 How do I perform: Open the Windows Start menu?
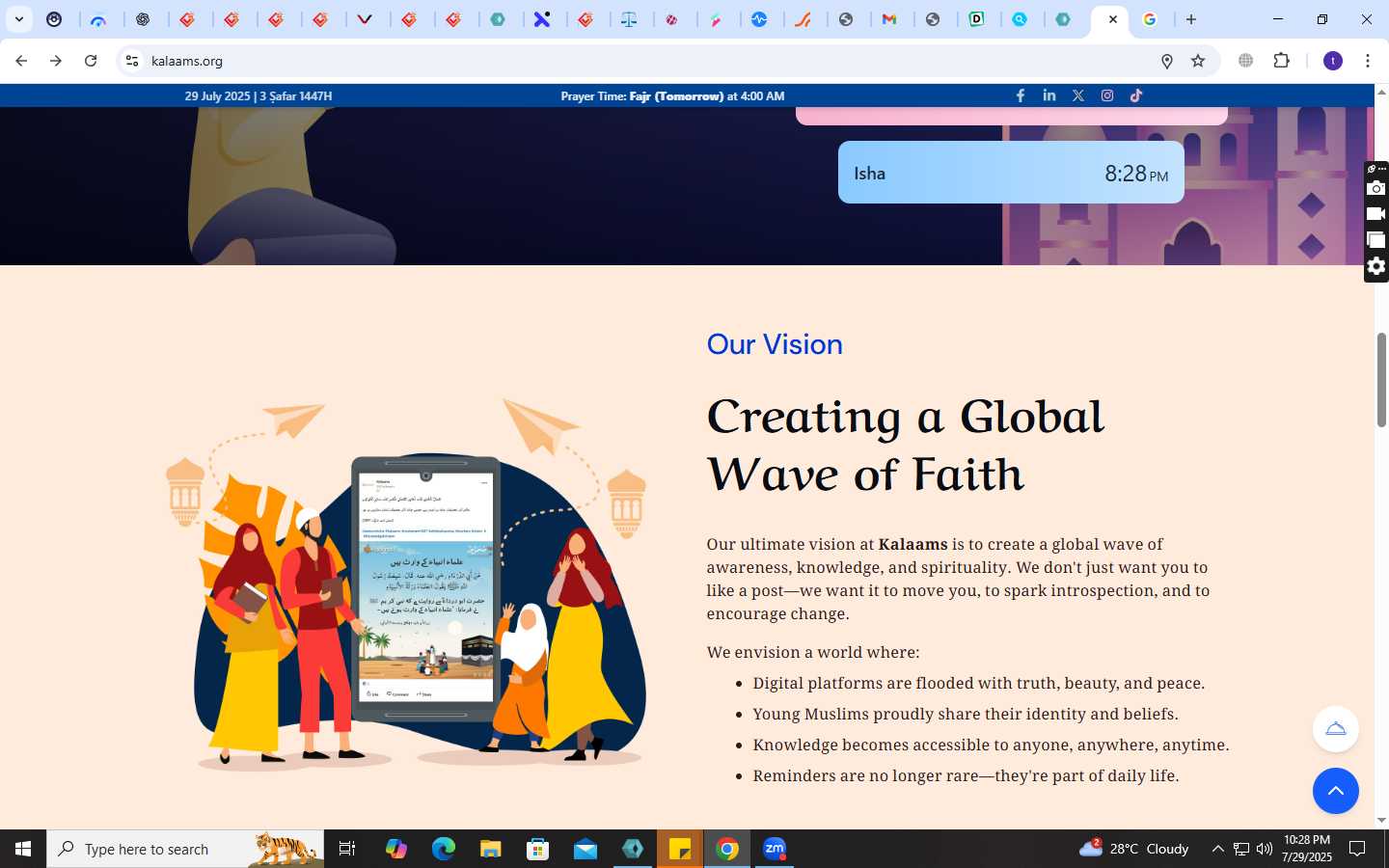(x=23, y=849)
